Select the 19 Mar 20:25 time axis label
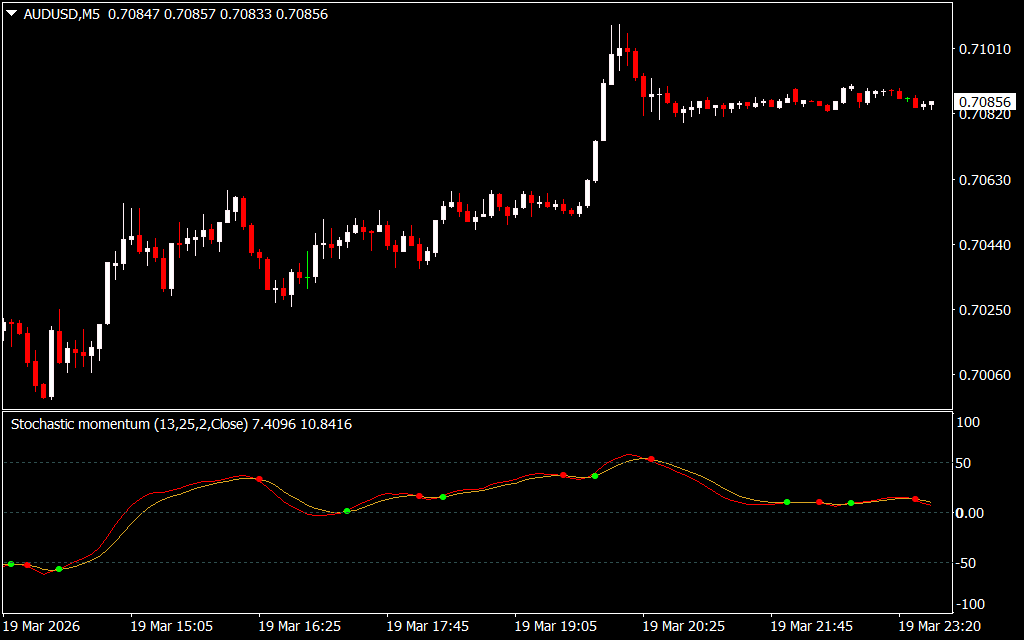The height and width of the screenshot is (640, 1024). (x=683, y=625)
